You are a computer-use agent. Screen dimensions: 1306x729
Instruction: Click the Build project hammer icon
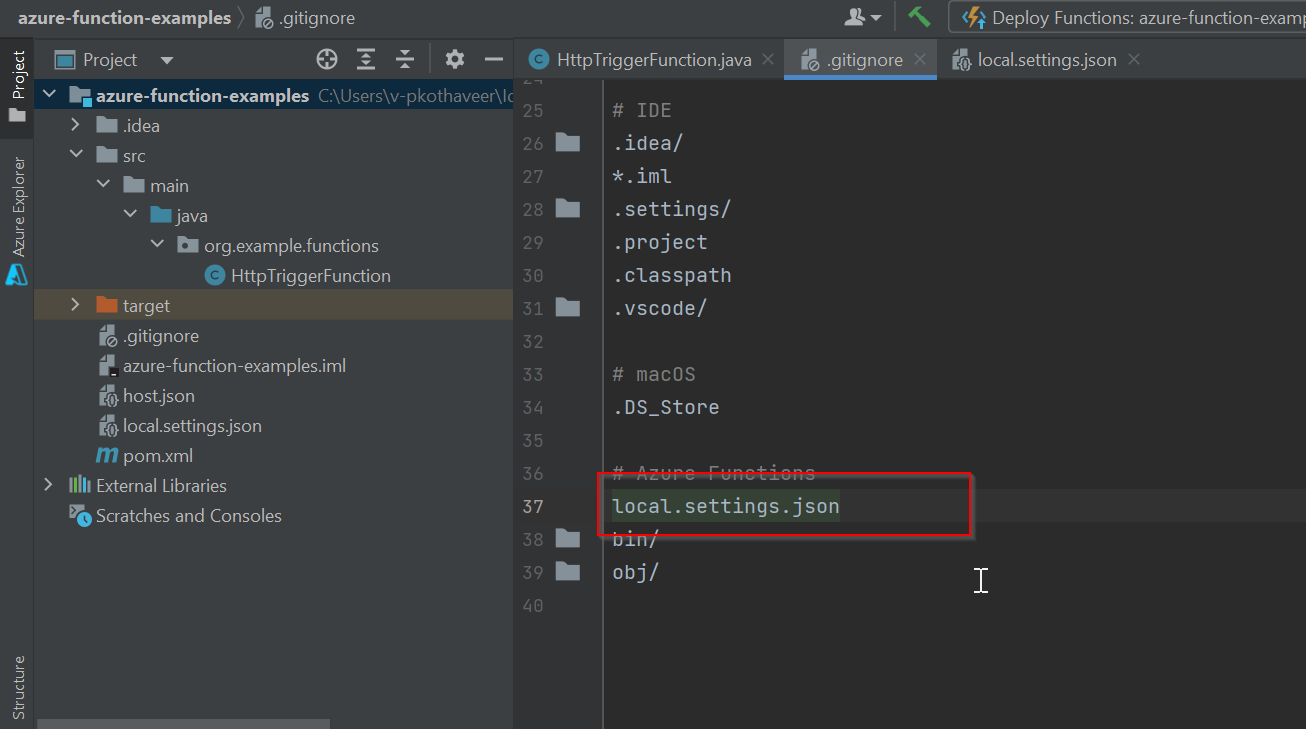pyautogui.click(x=919, y=18)
